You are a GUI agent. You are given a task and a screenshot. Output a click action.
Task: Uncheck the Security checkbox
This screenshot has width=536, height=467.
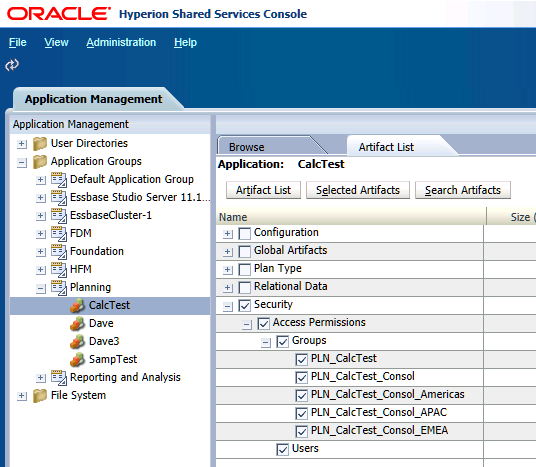(245, 305)
